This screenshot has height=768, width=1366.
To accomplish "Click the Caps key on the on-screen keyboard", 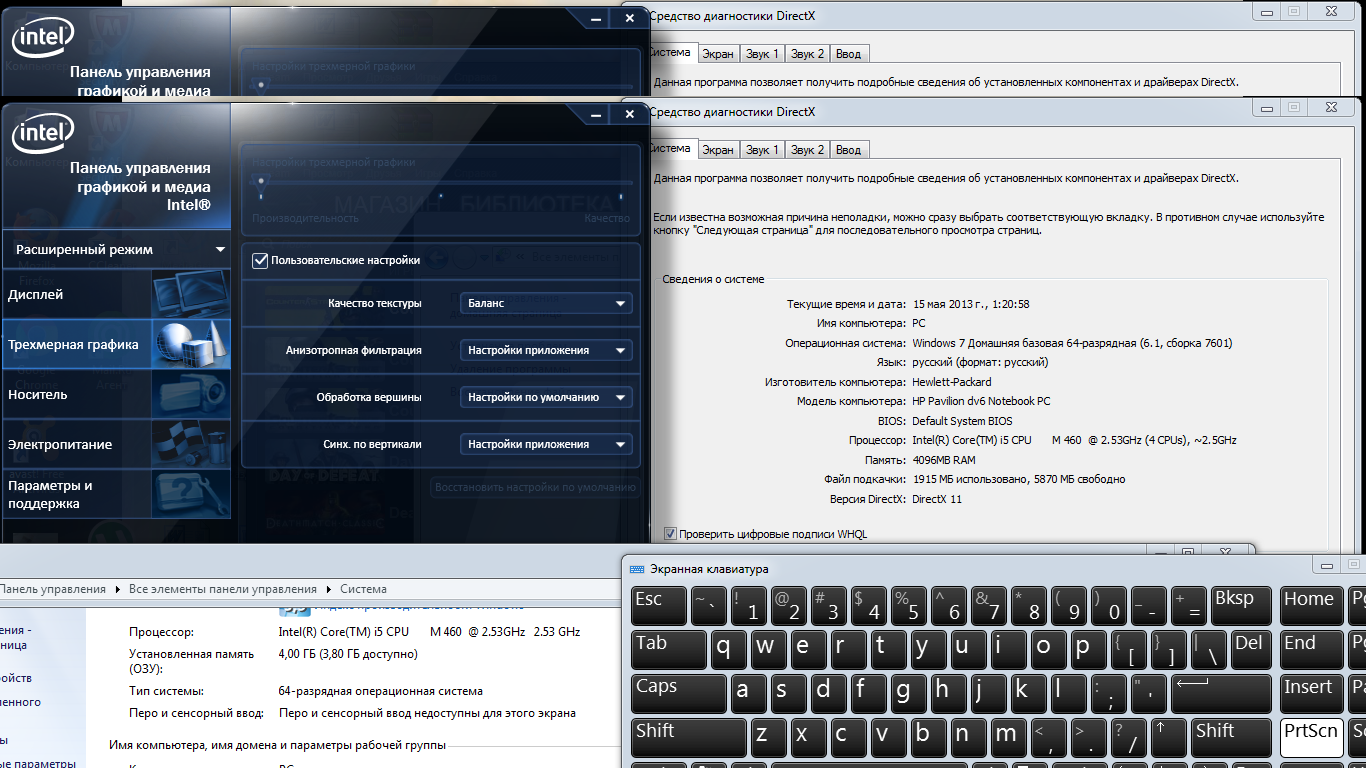I will click(x=679, y=692).
